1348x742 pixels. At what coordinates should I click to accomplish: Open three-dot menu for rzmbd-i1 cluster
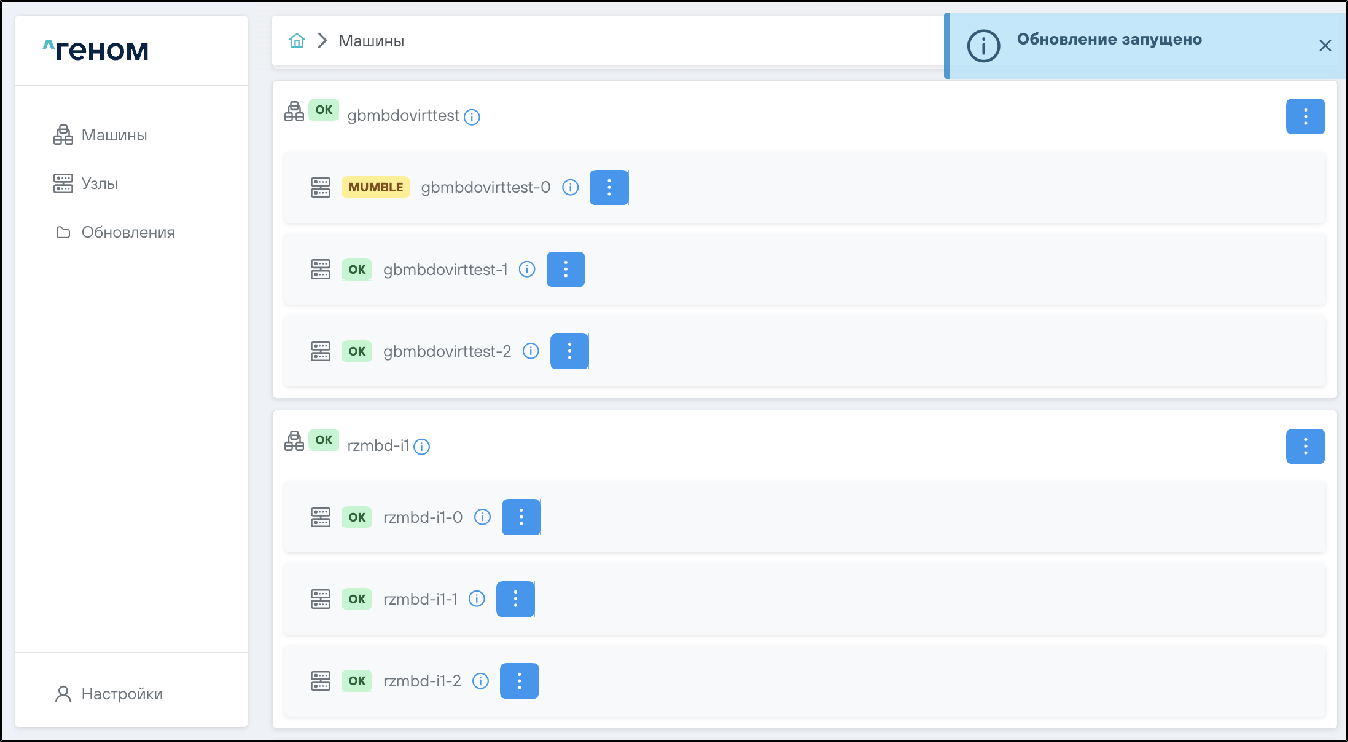click(1305, 446)
